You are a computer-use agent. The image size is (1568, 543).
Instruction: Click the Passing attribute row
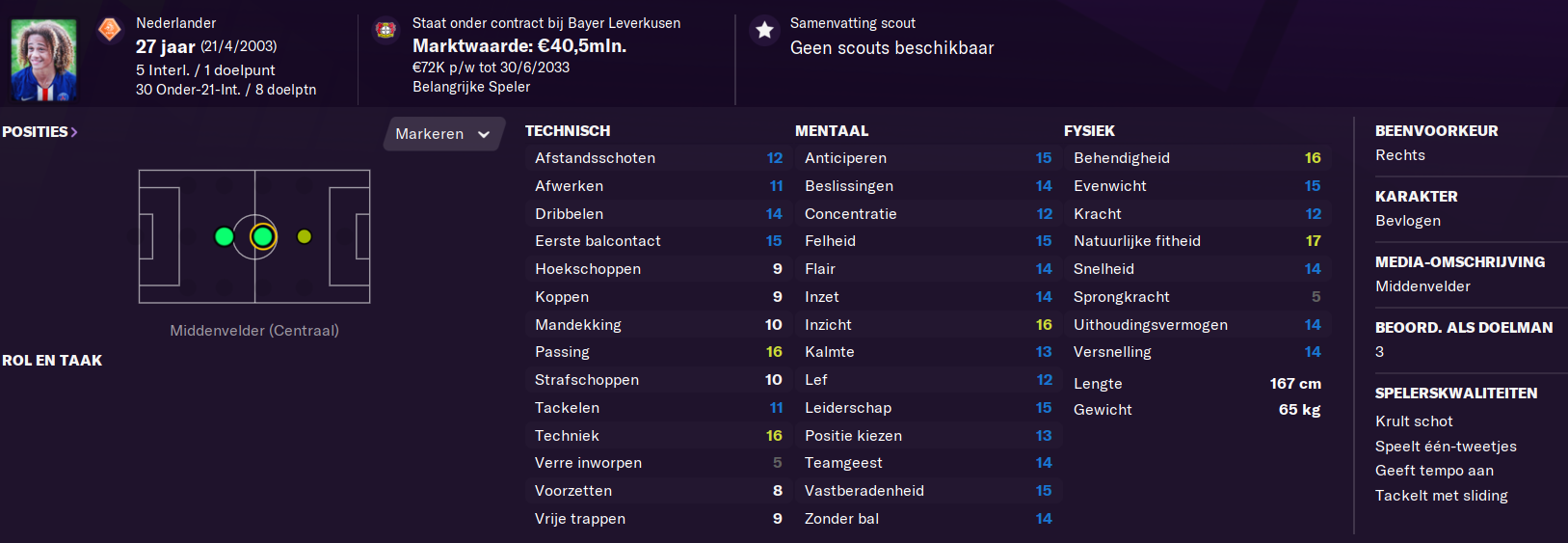tap(658, 352)
